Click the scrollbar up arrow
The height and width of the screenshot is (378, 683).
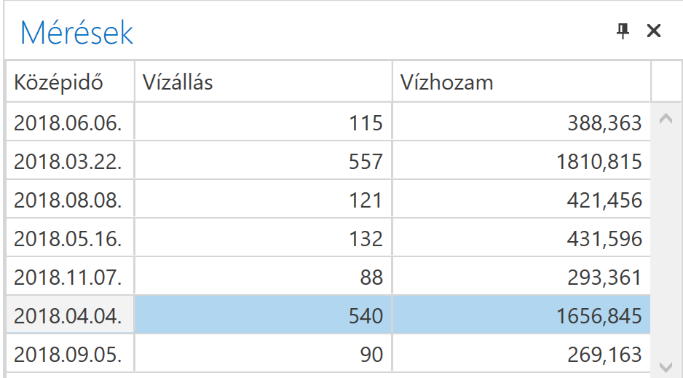(x=666, y=119)
